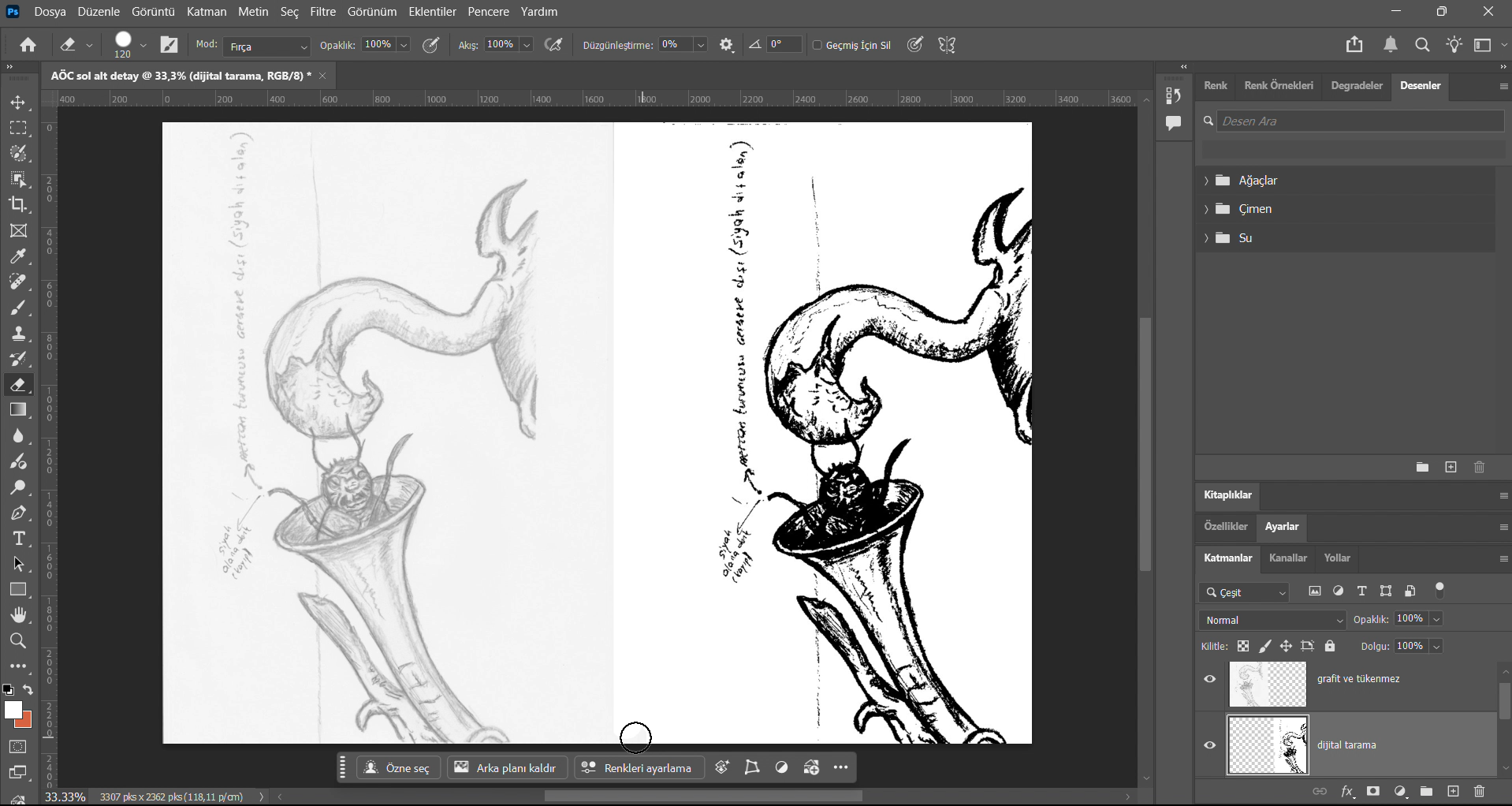The image size is (1512, 806).
Task: Select the Zoom tool in toolbar
Action: pyautogui.click(x=18, y=641)
